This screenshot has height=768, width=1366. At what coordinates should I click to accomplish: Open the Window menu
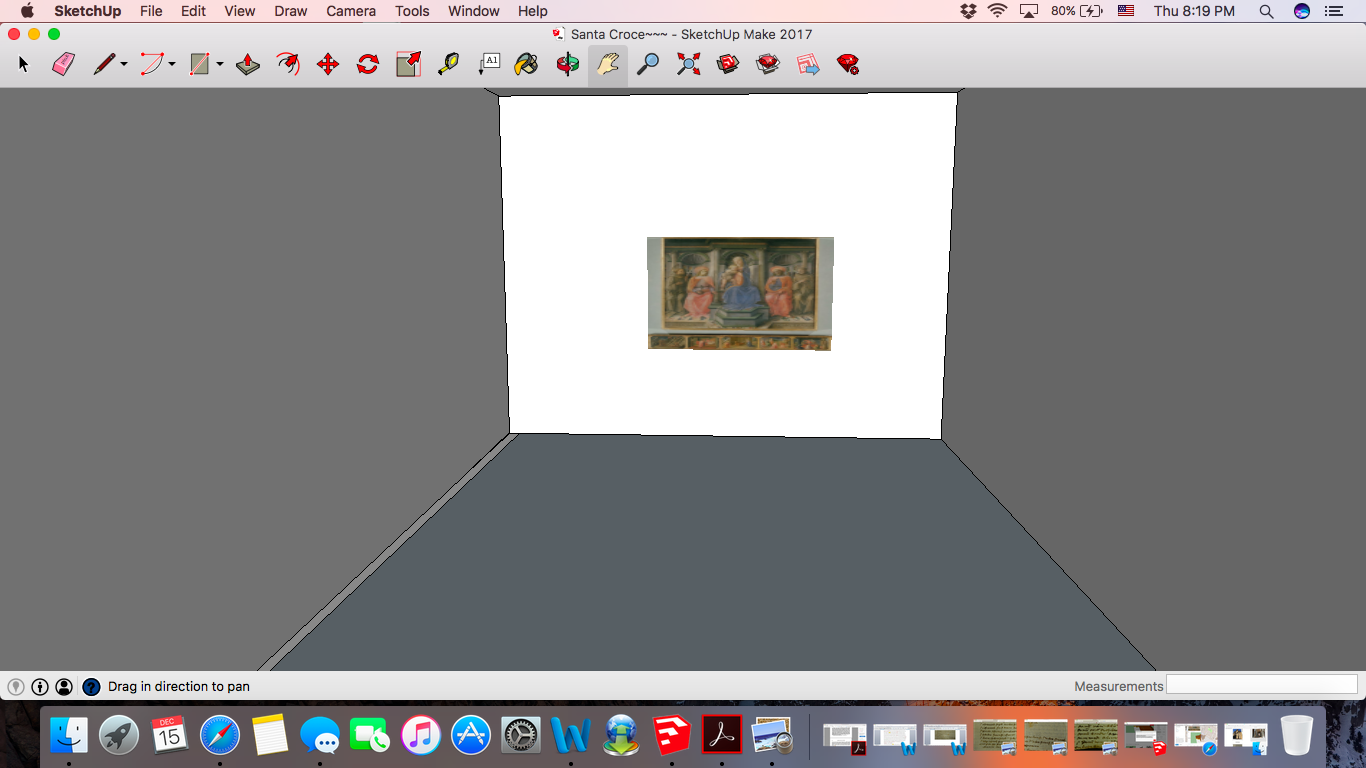coord(474,11)
